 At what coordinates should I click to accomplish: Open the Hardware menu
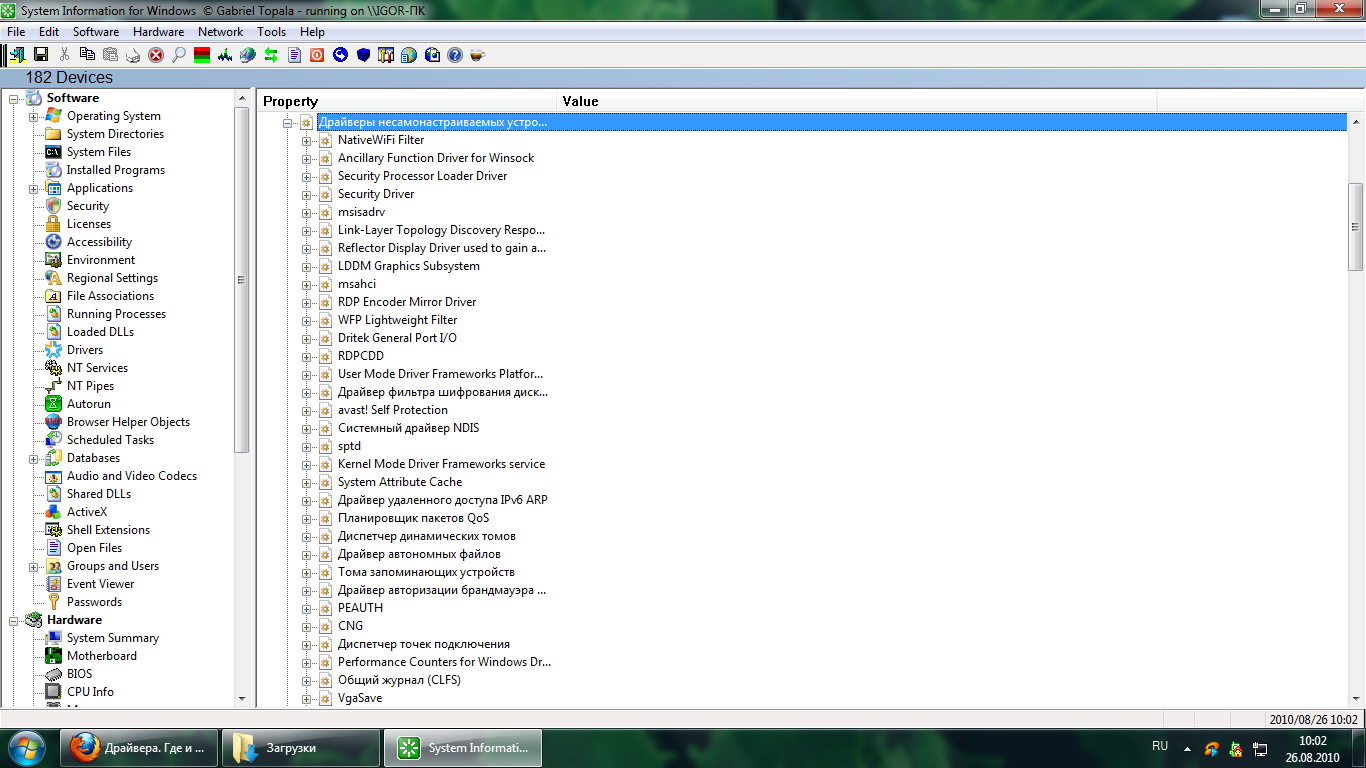(158, 32)
